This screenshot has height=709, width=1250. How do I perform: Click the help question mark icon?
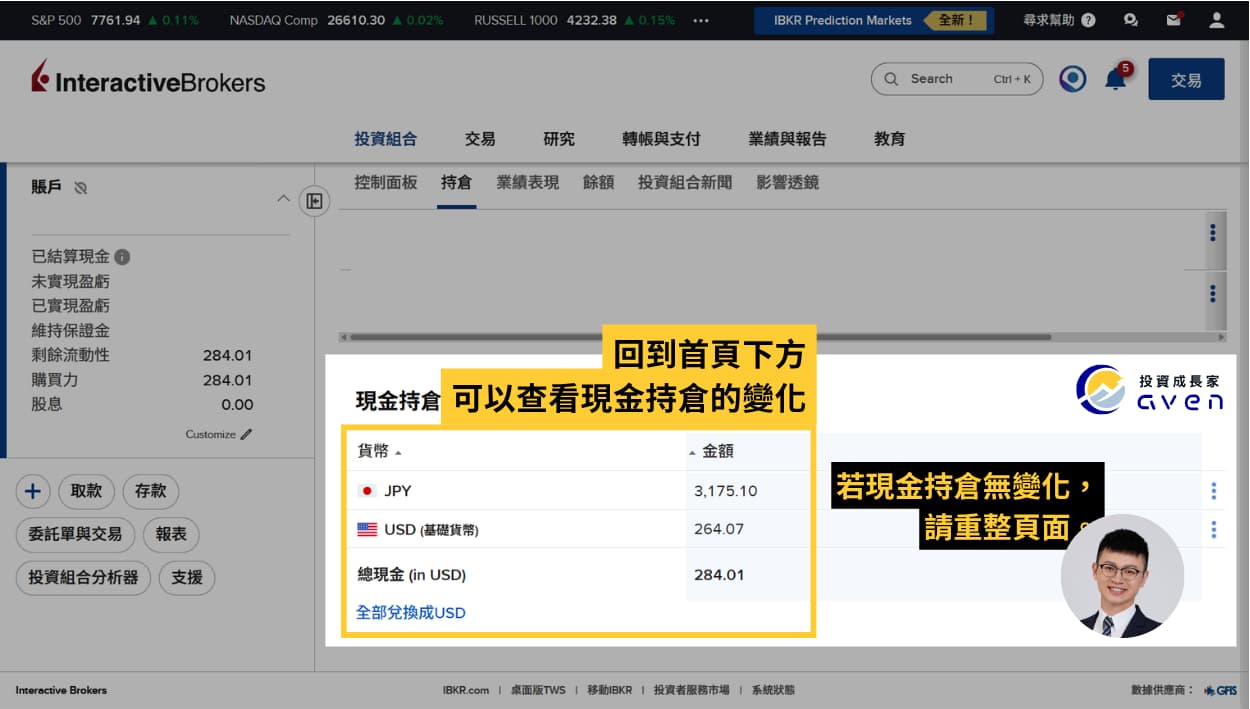[x=1088, y=20]
